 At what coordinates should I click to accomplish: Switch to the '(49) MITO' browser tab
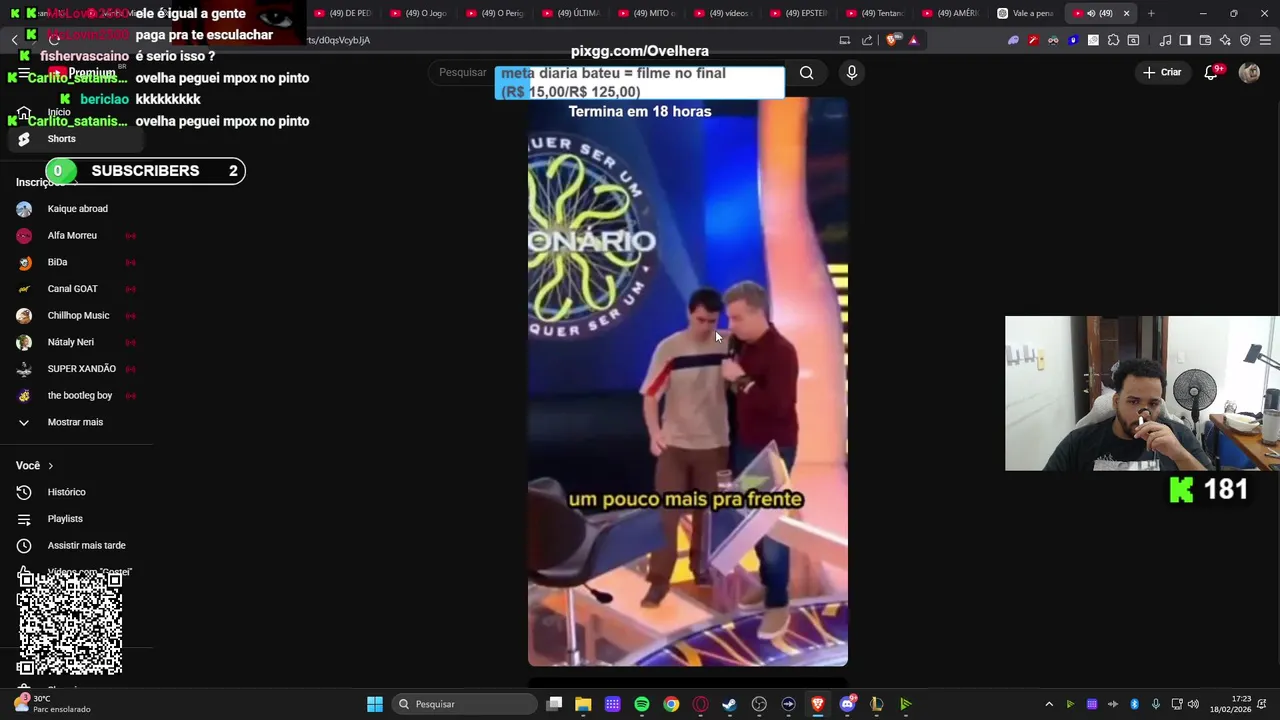click(x=647, y=13)
